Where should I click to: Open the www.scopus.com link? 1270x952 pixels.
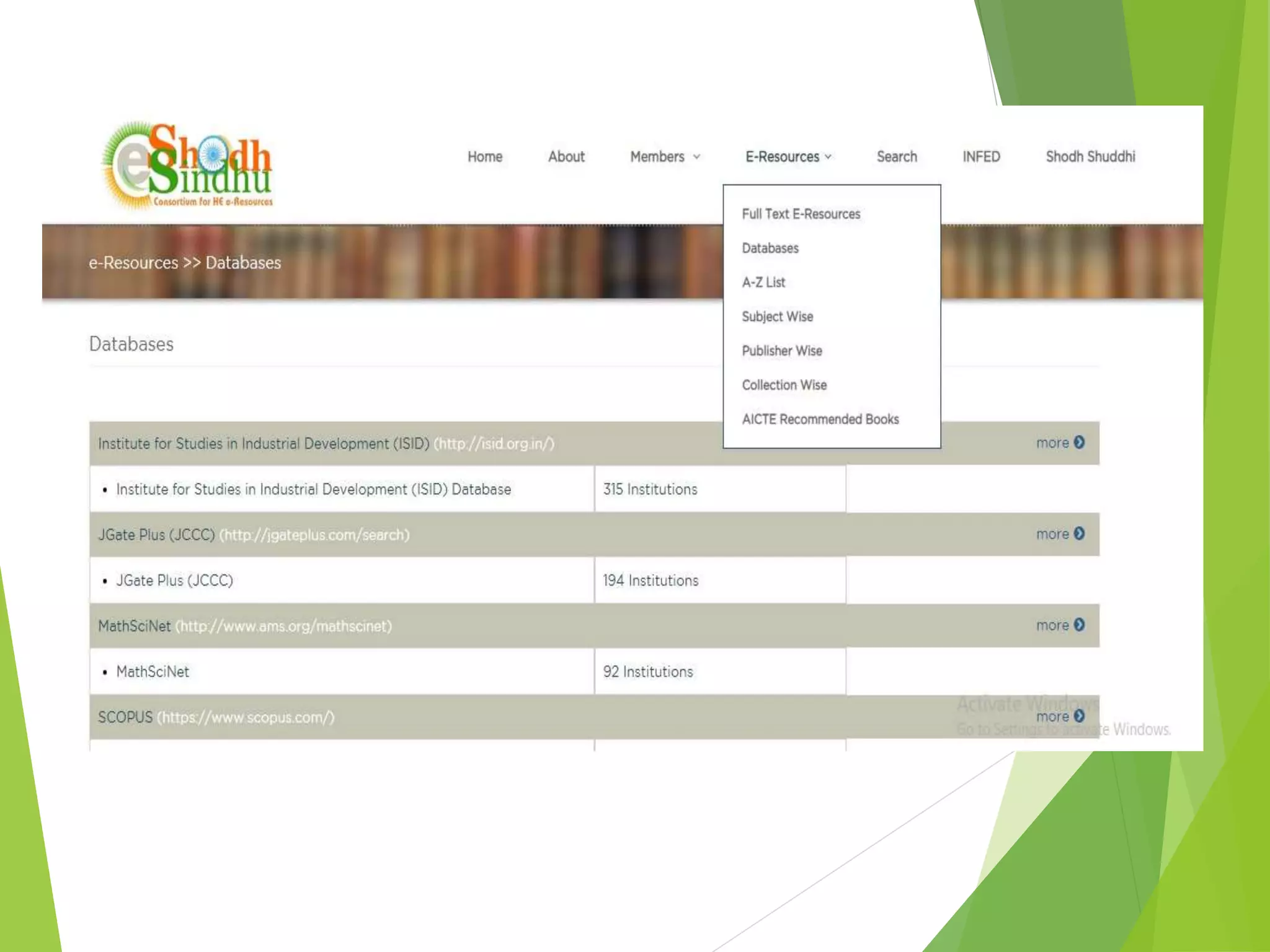click(246, 718)
